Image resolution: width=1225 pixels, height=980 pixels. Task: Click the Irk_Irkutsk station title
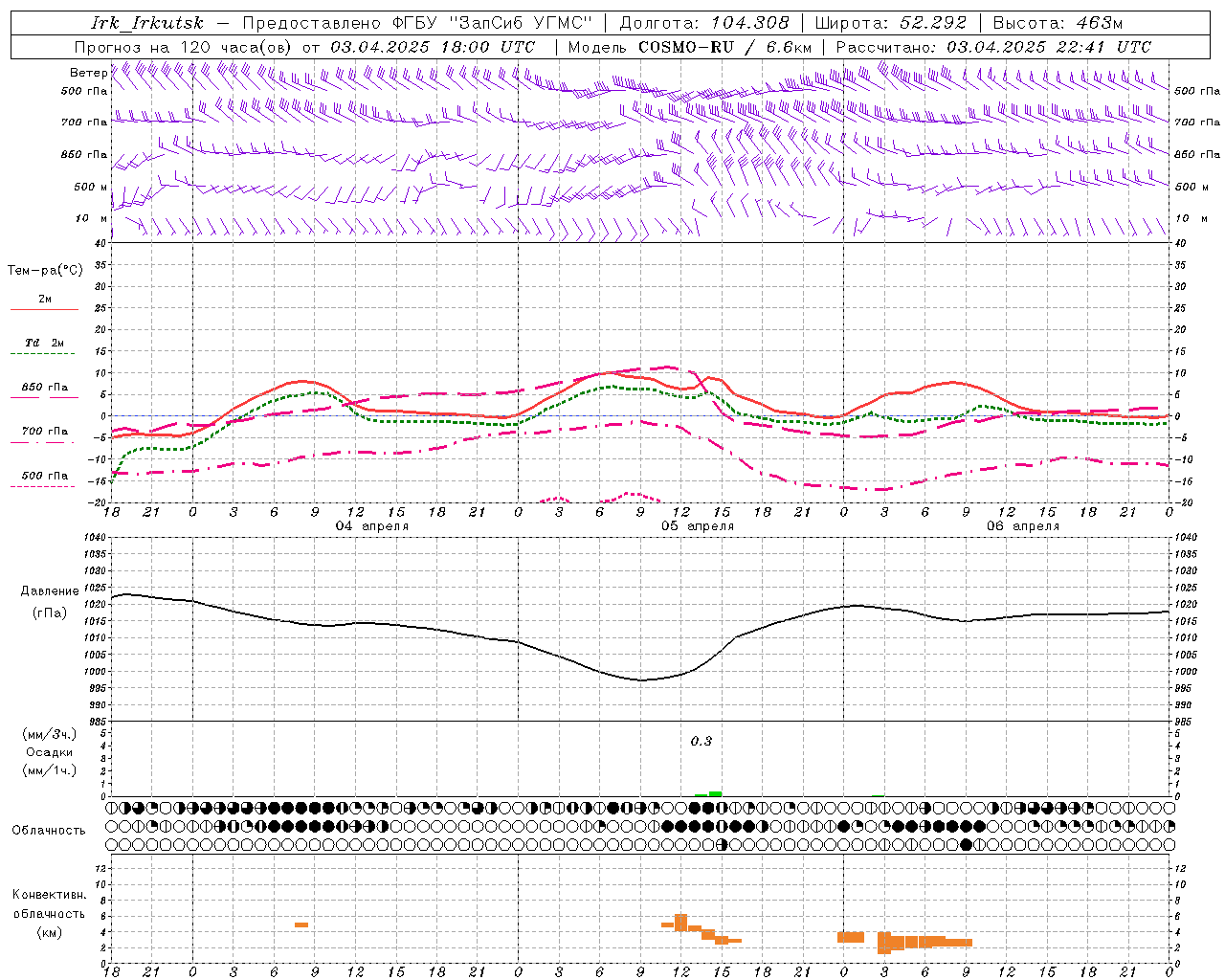pos(147,23)
